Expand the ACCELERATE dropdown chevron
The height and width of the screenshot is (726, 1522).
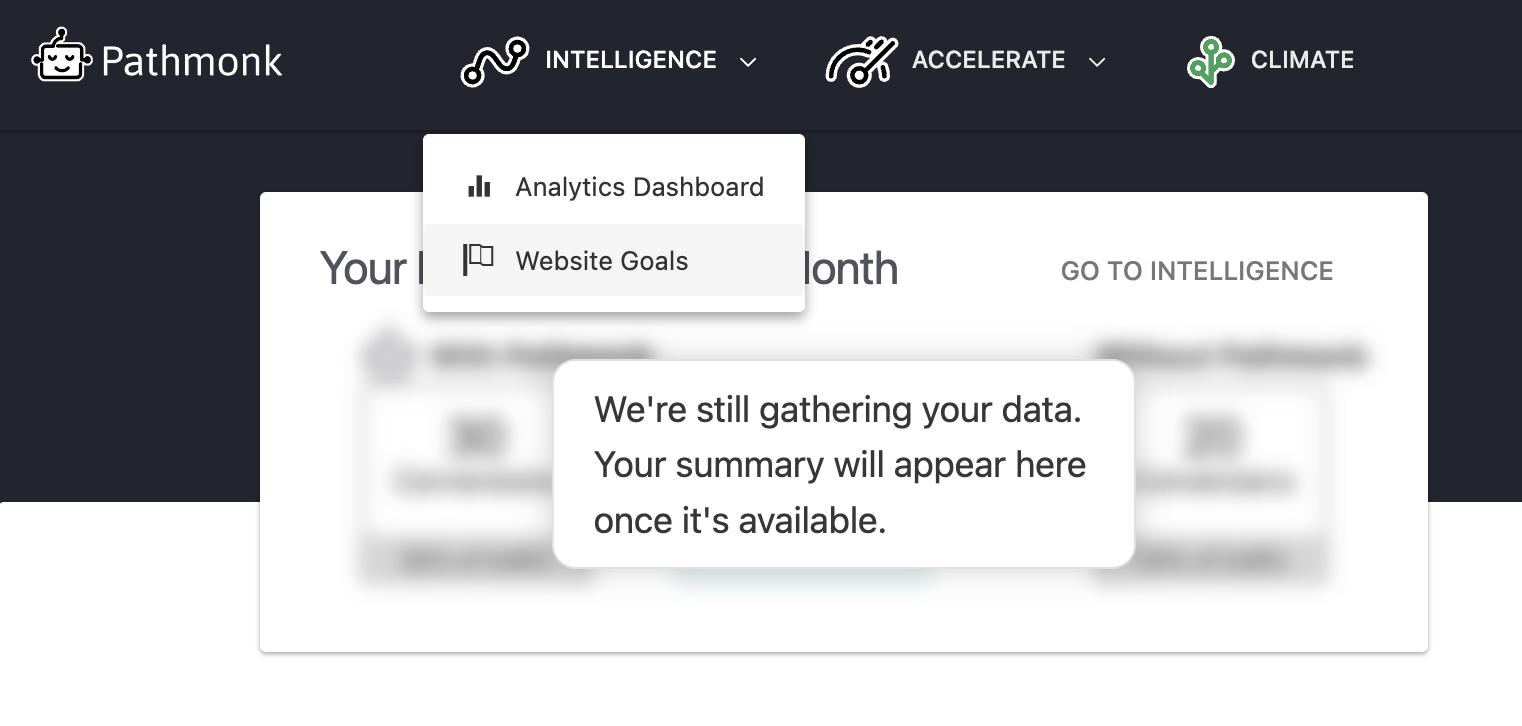click(1097, 62)
